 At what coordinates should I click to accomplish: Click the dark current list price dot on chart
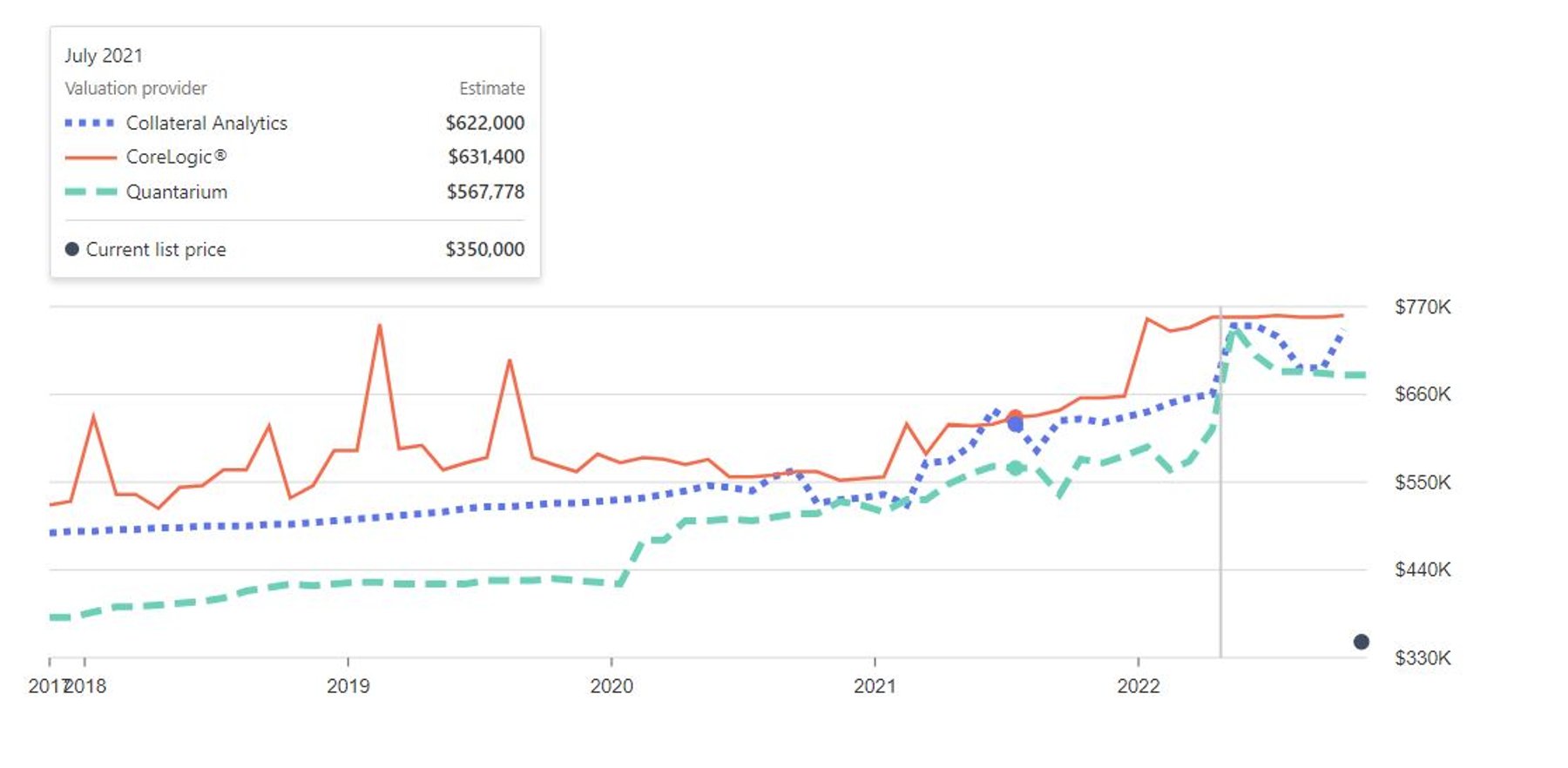tap(1361, 642)
